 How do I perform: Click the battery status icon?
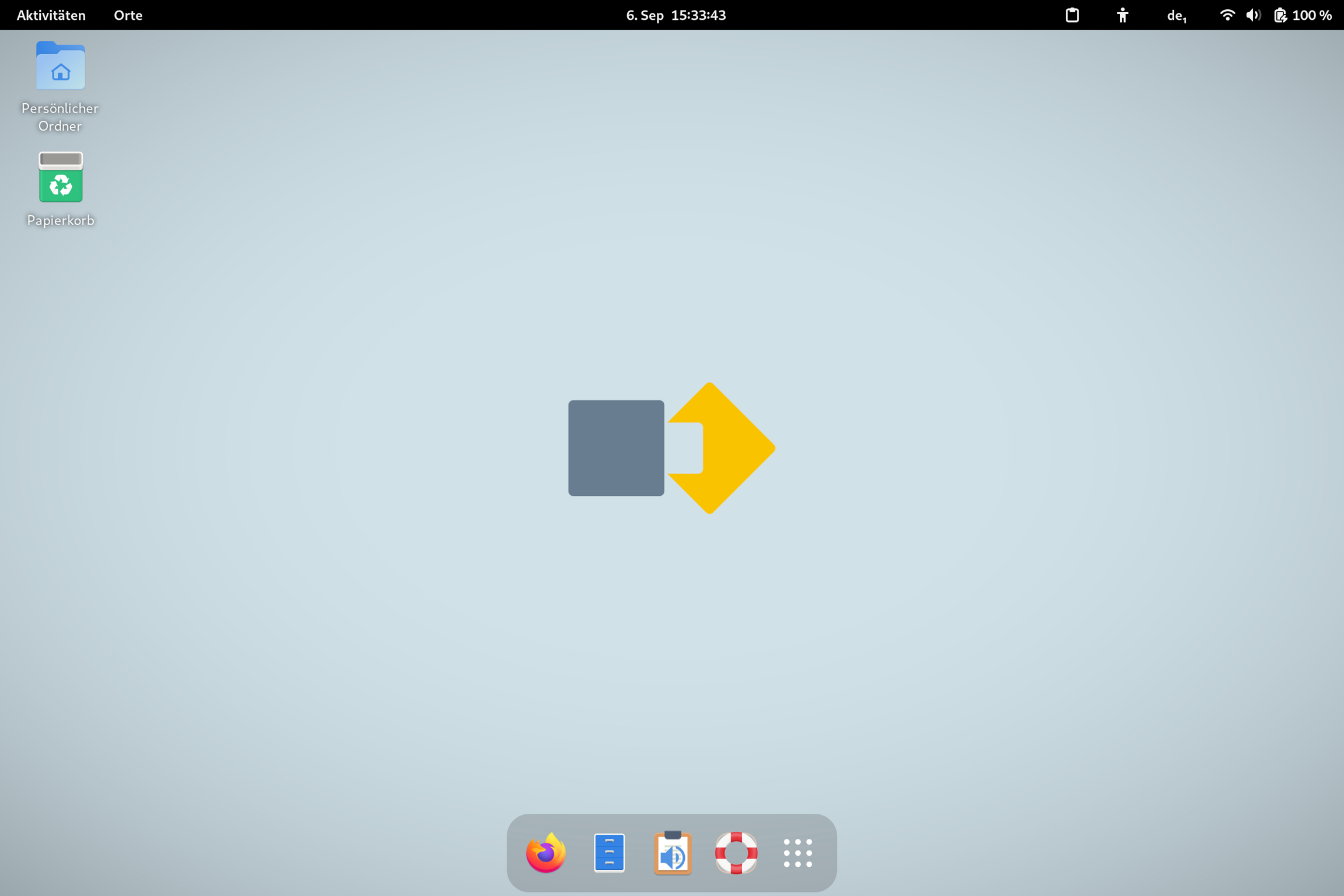[x=1280, y=15]
